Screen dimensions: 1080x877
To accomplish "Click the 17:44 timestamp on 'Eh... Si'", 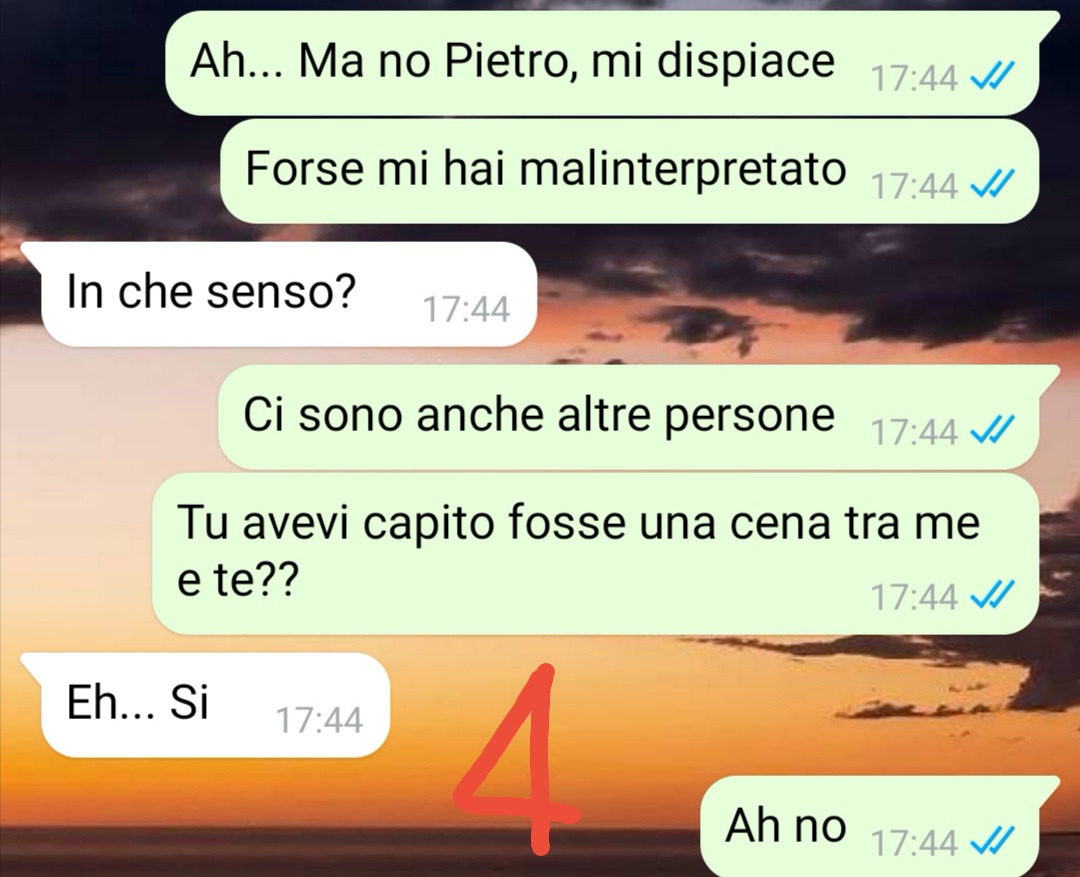I will (320, 720).
